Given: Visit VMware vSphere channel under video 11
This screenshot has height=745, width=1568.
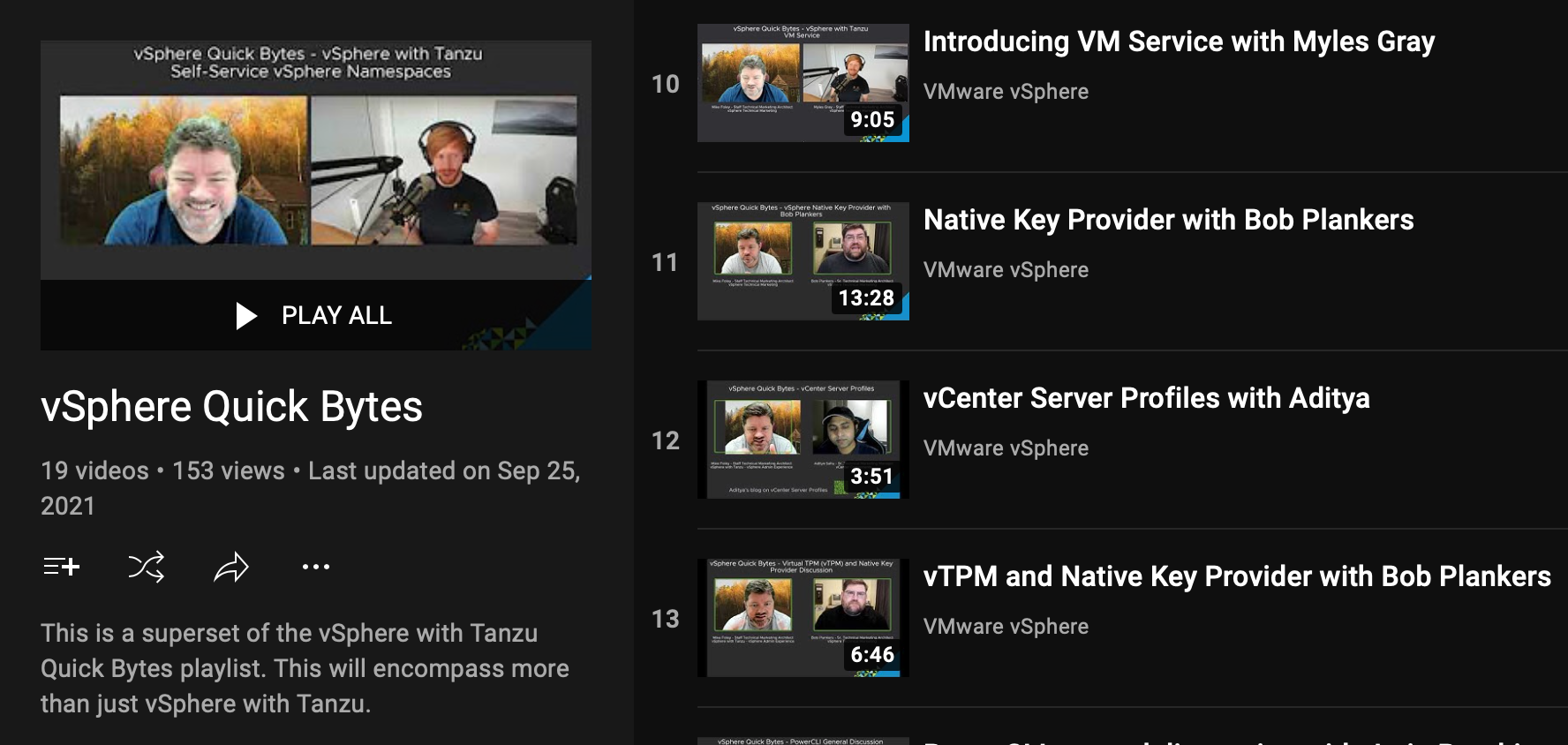Looking at the screenshot, I should coord(1006,270).
